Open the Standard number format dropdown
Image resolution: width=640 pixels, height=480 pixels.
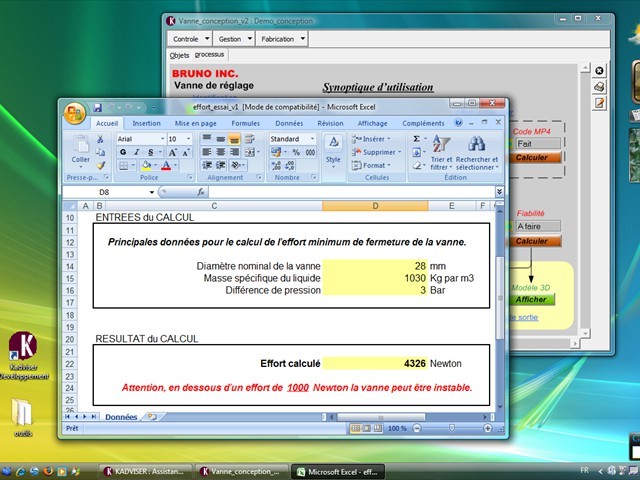click(312, 139)
